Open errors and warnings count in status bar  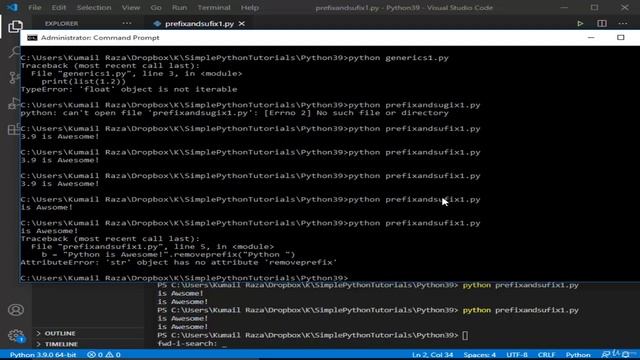coord(104,355)
